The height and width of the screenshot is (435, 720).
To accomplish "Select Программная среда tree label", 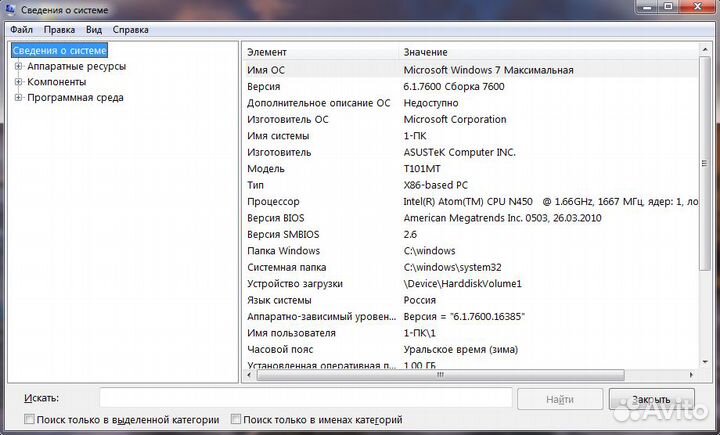I will click(75, 97).
